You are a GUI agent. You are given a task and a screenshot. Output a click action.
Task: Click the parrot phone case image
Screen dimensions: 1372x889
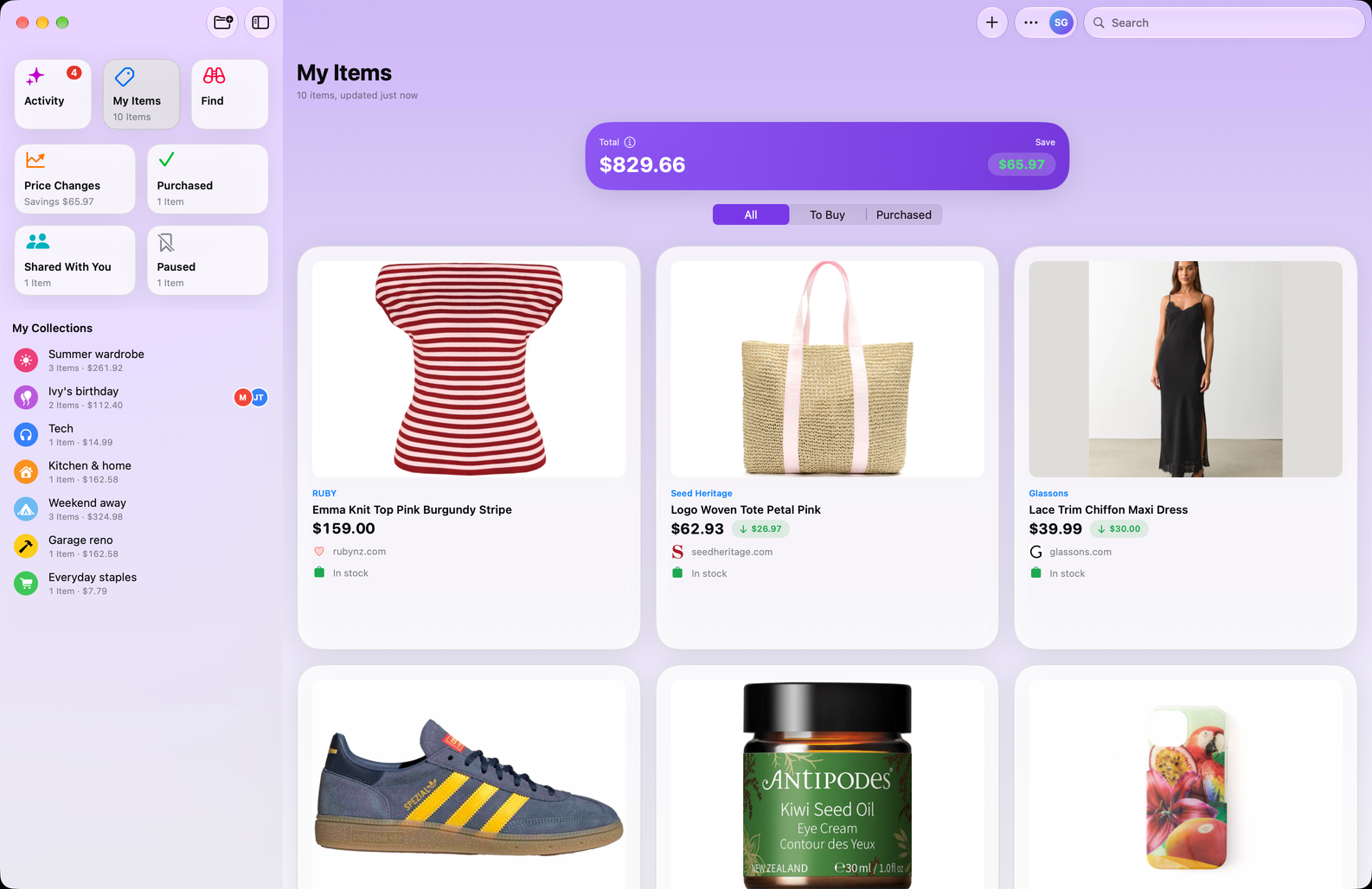click(x=1185, y=783)
